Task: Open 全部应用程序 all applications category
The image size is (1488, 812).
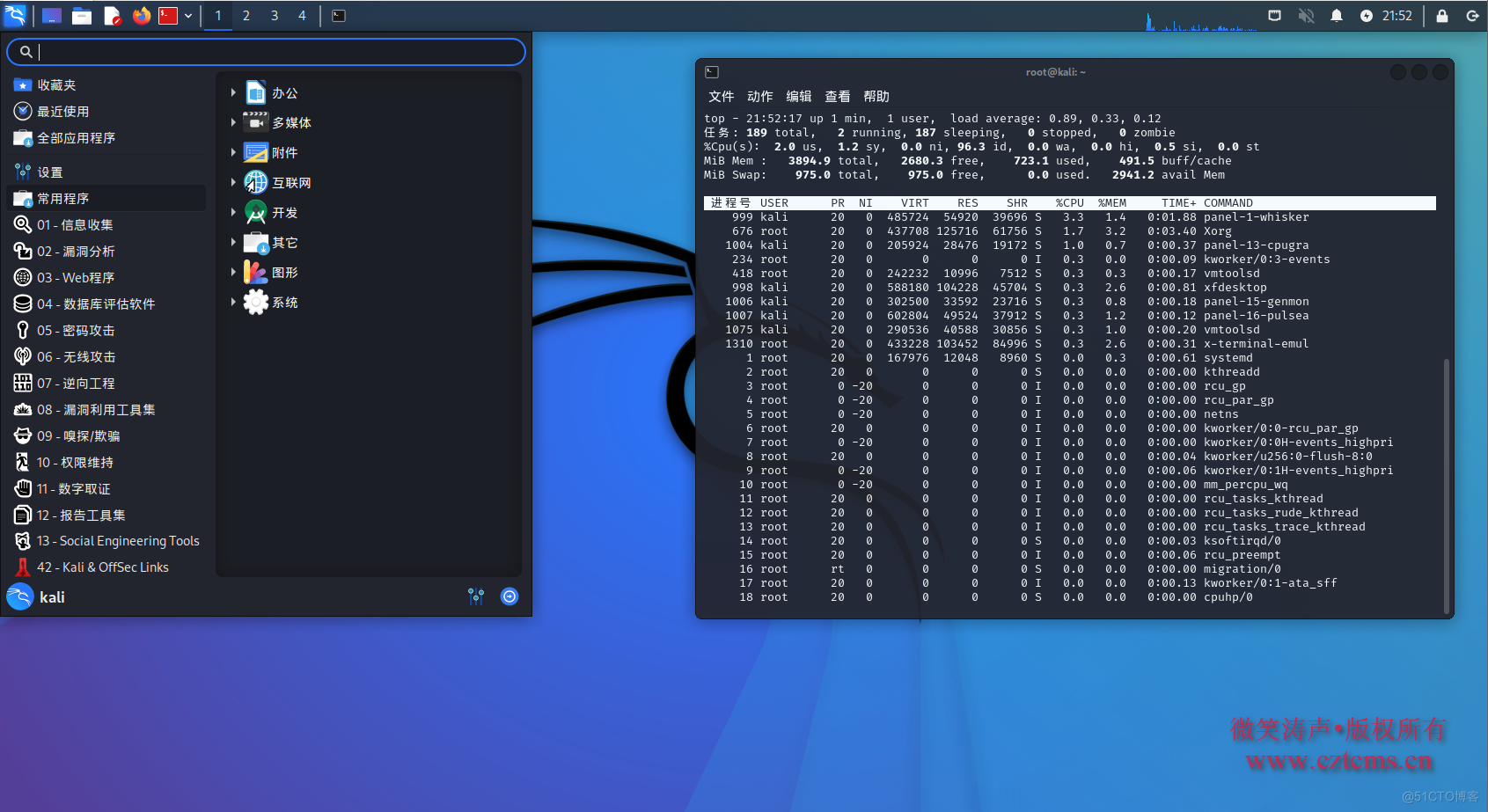Action: [x=106, y=138]
